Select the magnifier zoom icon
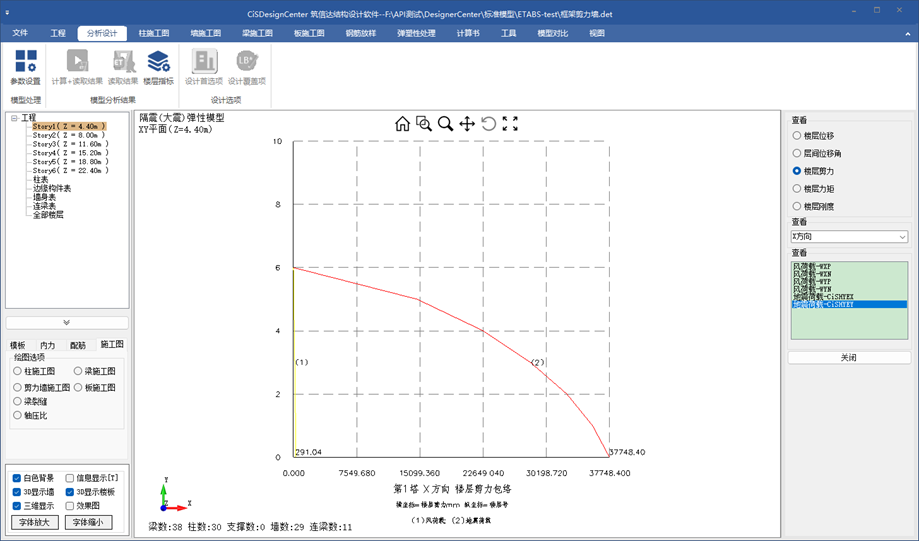This screenshot has height=541, width=919. point(445,124)
